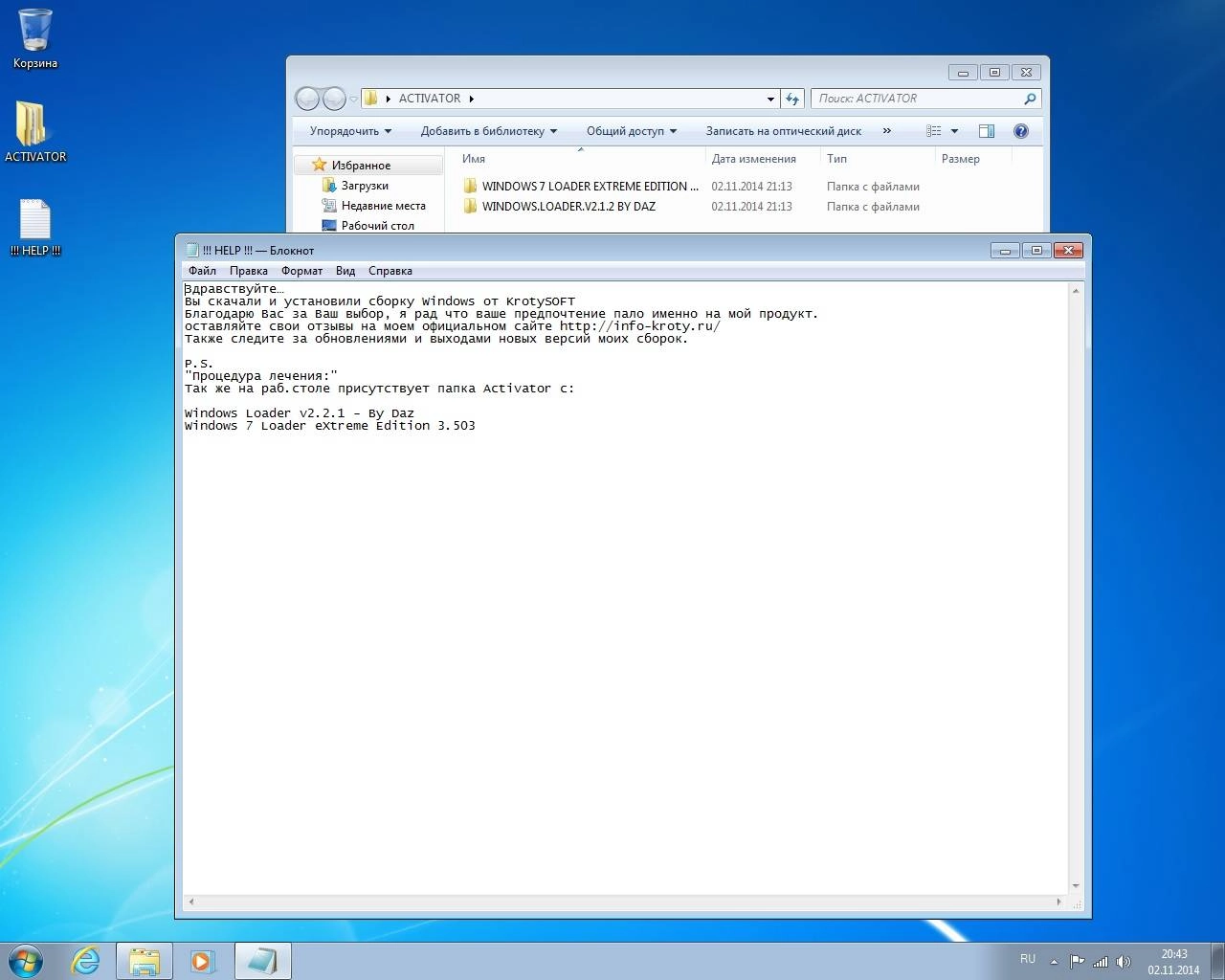Click Show desktop strip at taskbar end

tap(1217, 961)
